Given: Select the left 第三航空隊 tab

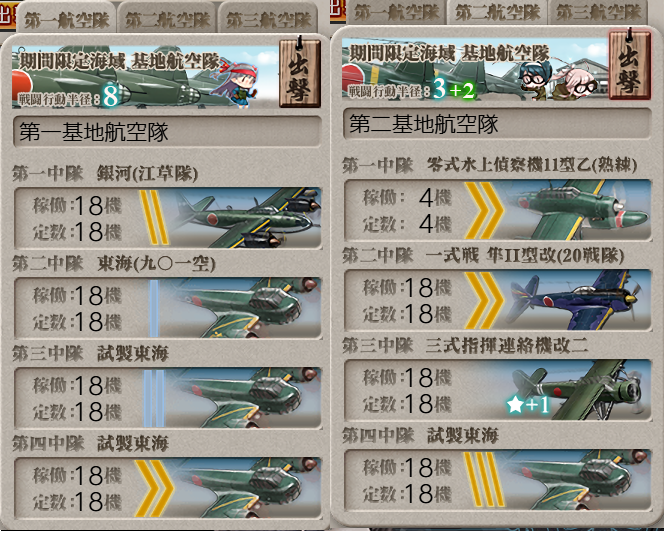Looking at the screenshot, I should click(268, 18).
